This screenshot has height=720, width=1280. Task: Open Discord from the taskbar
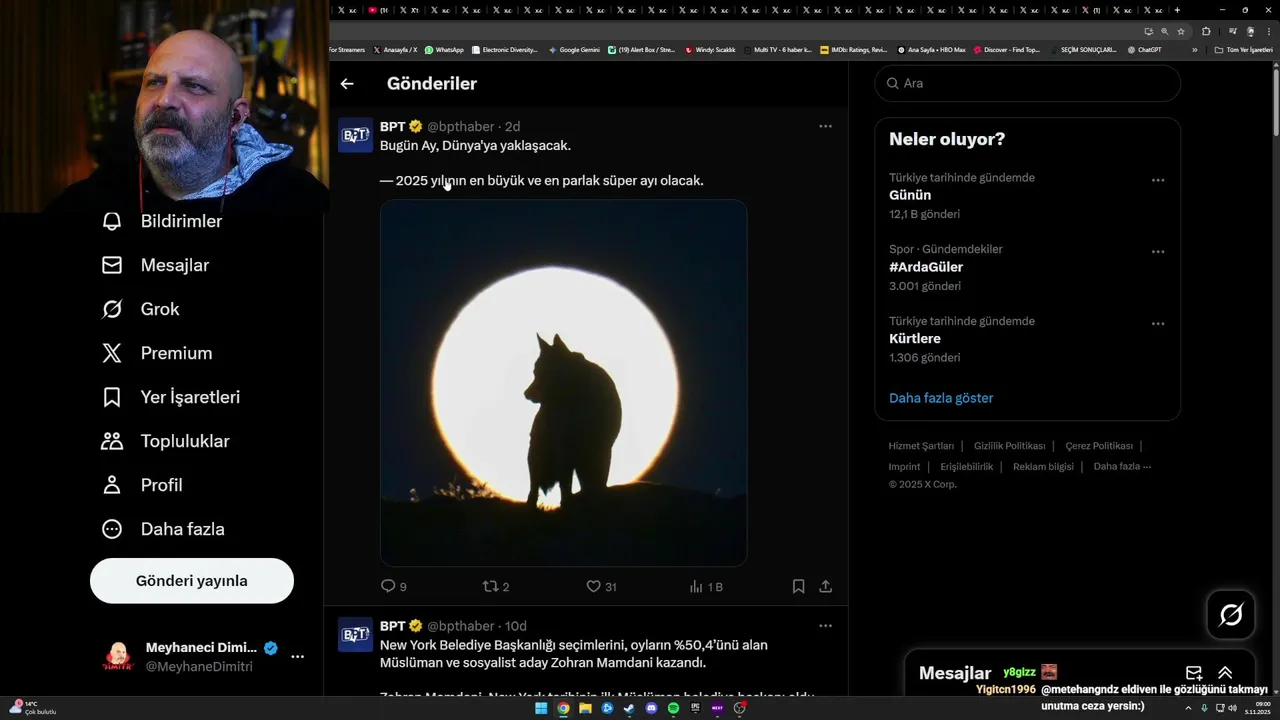click(x=651, y=708)
